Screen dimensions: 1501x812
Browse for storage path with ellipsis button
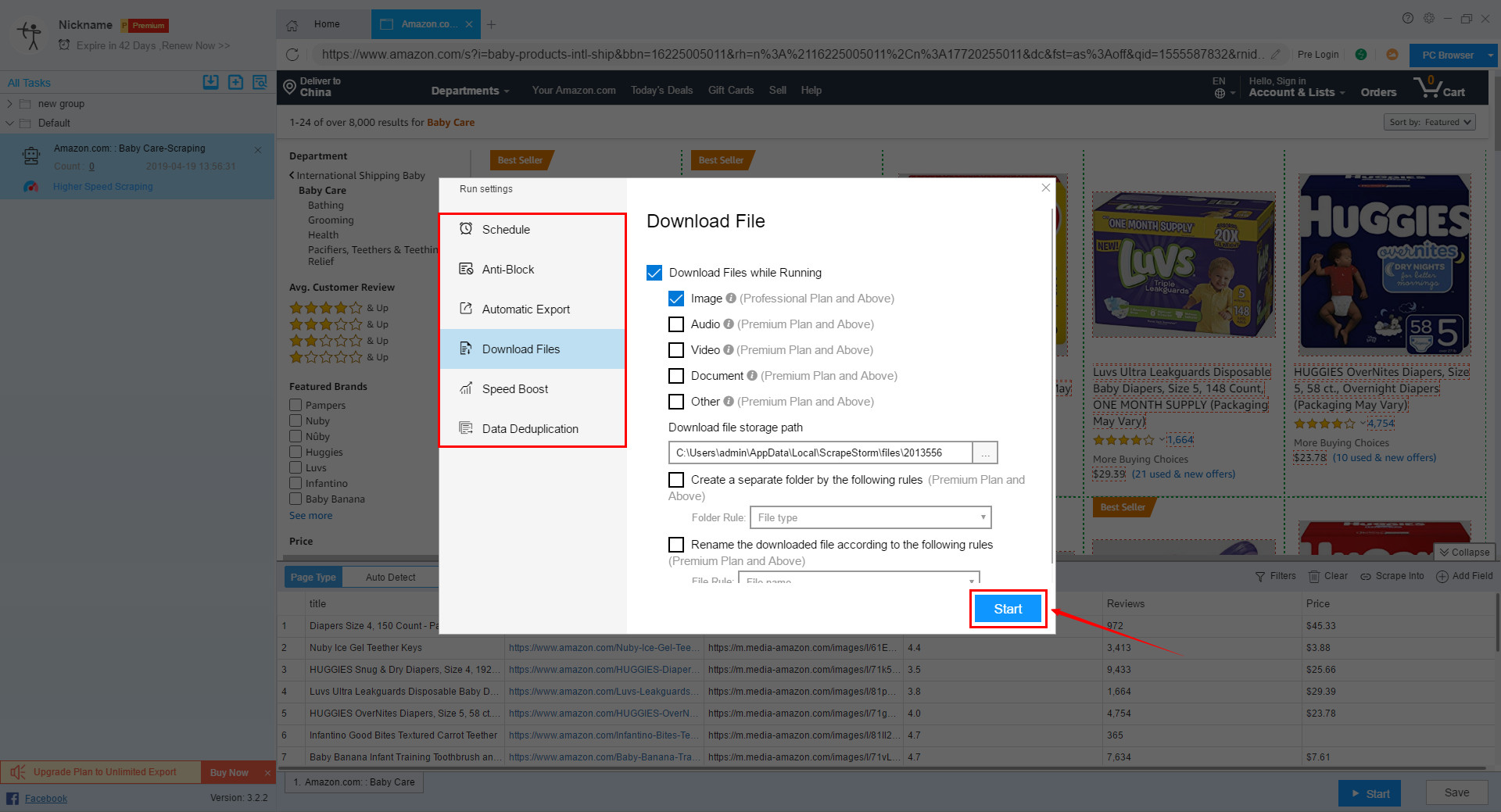[x=985, y=453]
